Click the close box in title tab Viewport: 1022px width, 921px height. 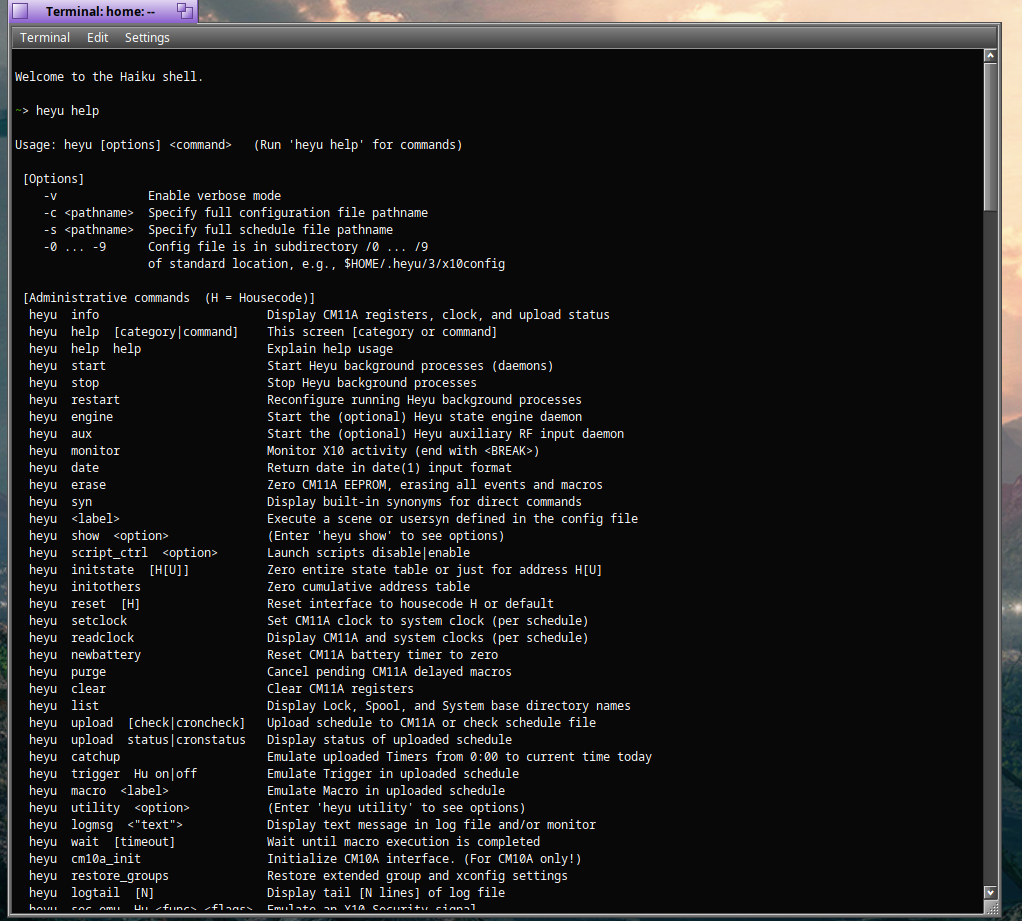tap(21, 11)
